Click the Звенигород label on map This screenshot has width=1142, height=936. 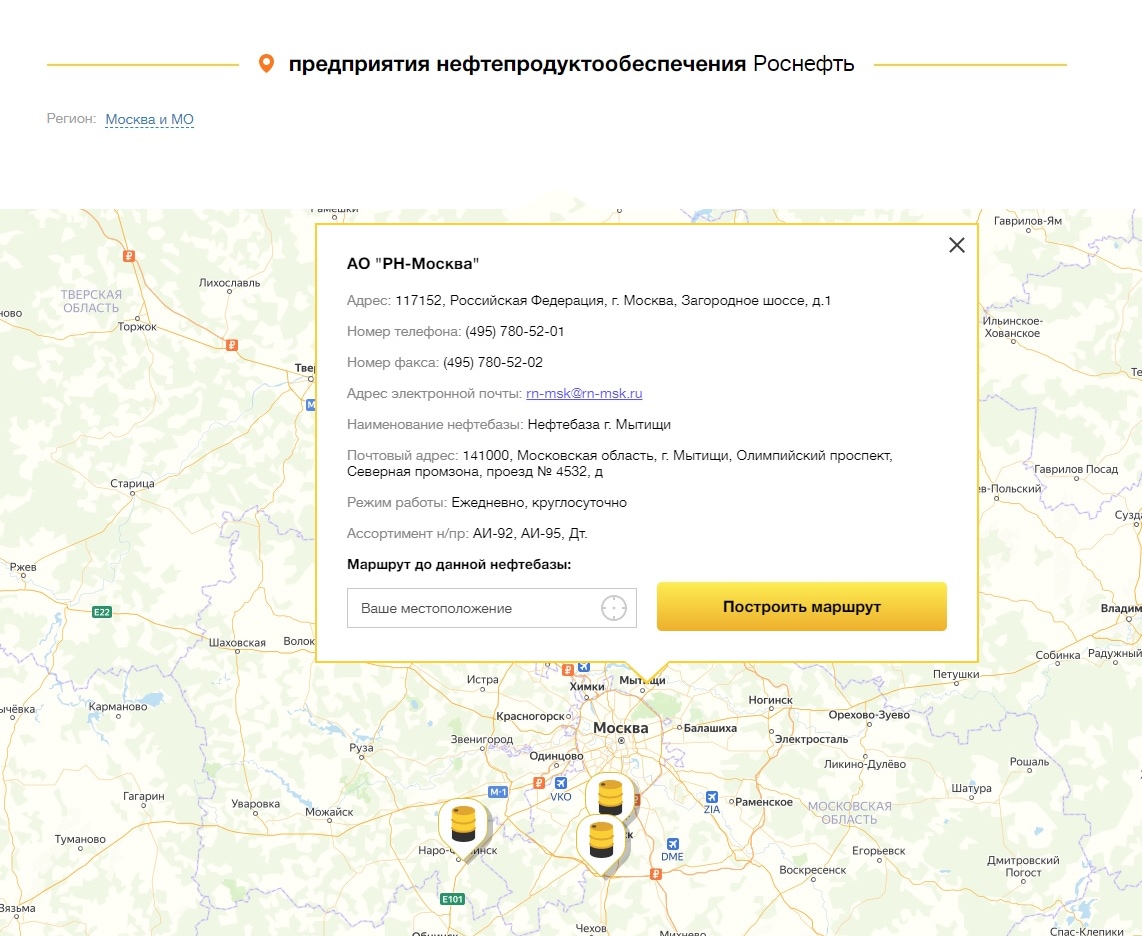tap(481, 739)
